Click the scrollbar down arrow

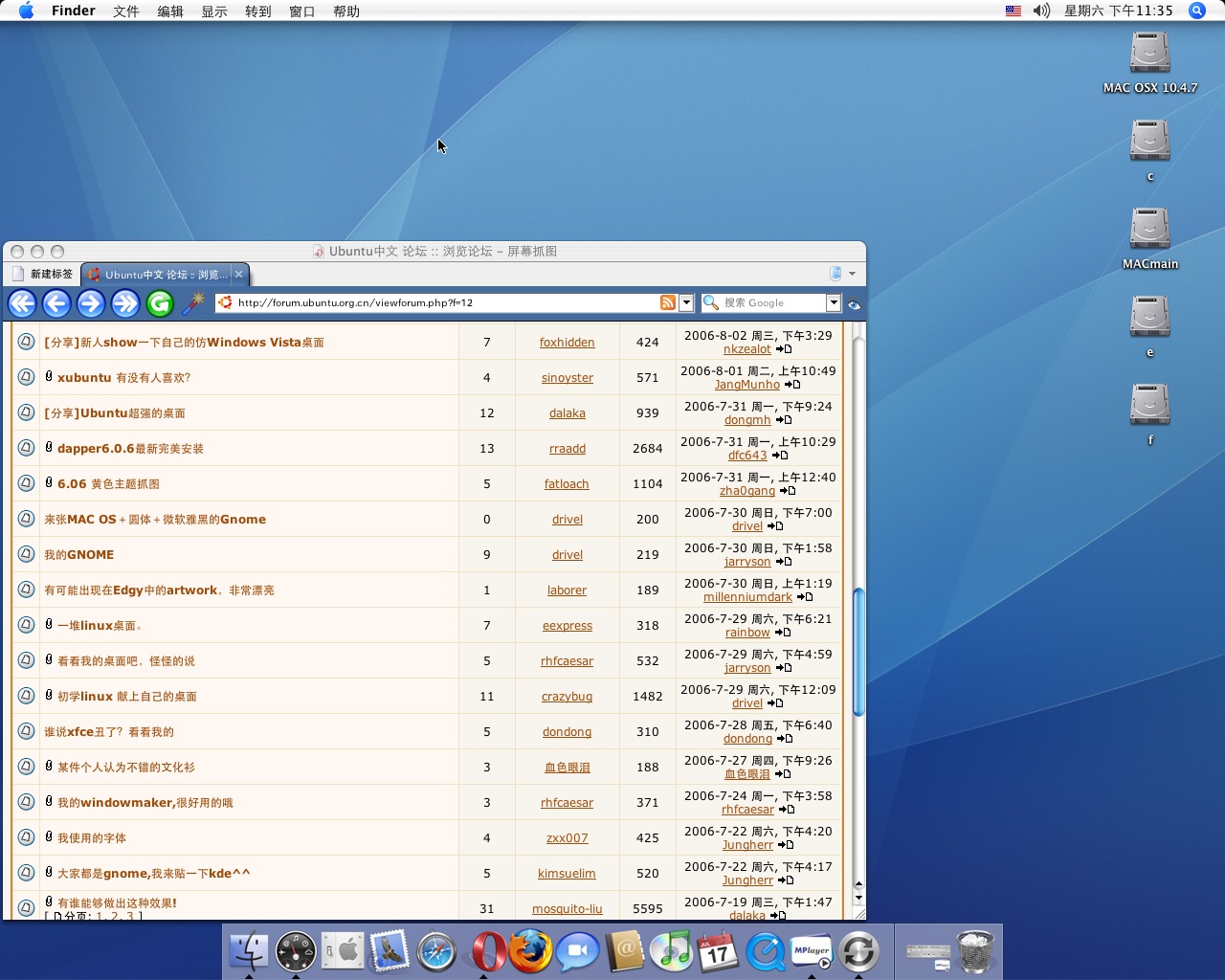click(858, 899)
